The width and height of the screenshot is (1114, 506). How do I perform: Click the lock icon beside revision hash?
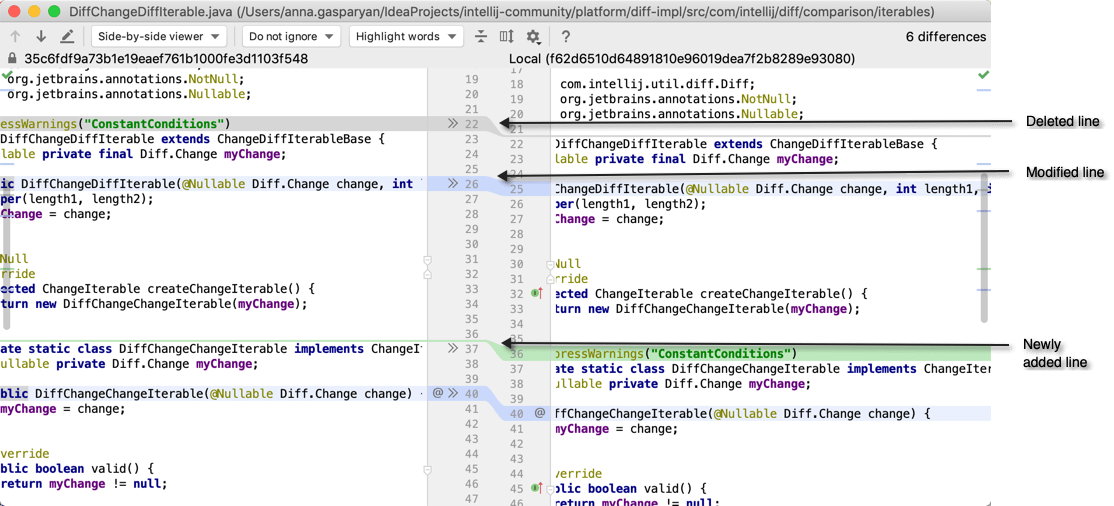click(11, 59)
